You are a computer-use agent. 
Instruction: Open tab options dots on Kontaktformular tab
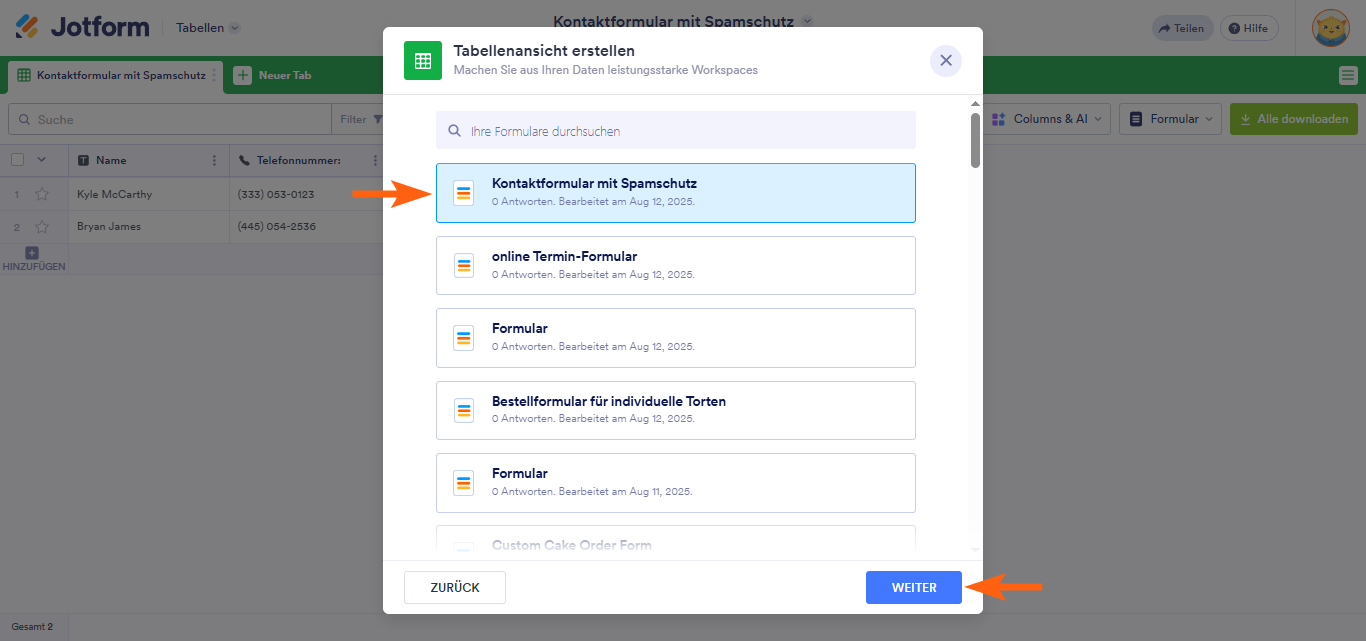point(214,75)
